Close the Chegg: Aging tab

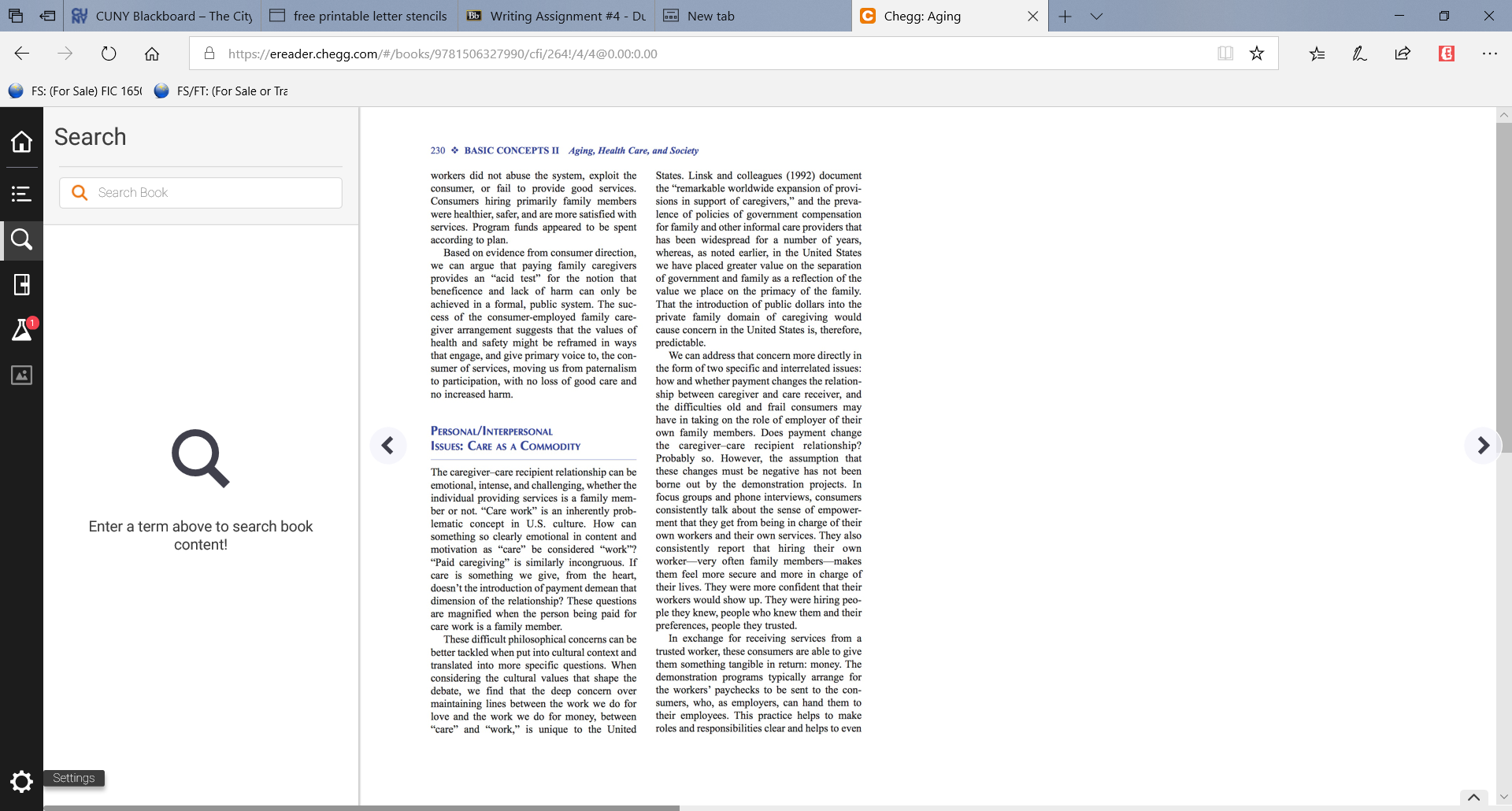[x=1033, y=16]
